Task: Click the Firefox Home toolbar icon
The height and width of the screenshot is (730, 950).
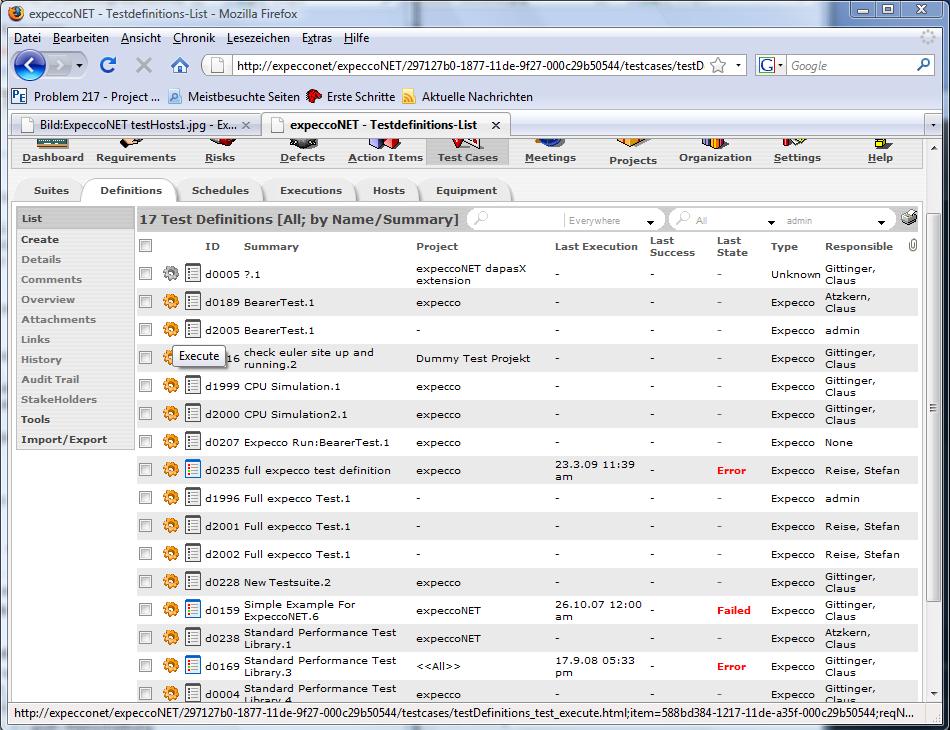Action: click(180, 66)
